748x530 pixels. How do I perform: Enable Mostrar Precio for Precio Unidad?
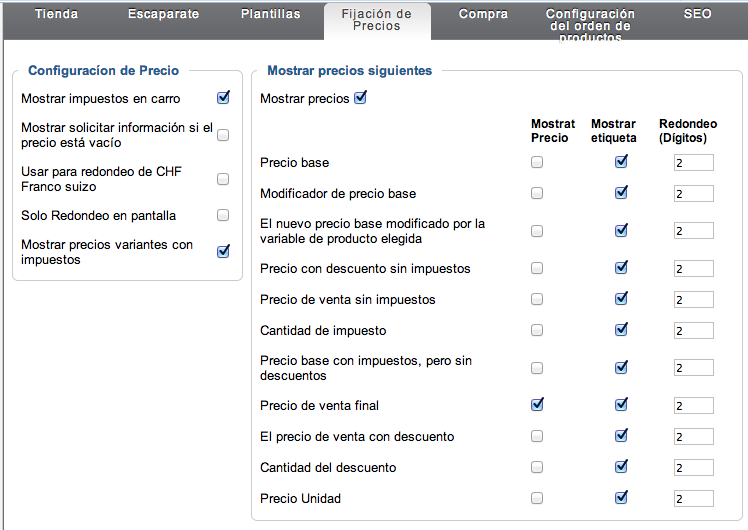[x=537, y=498]
